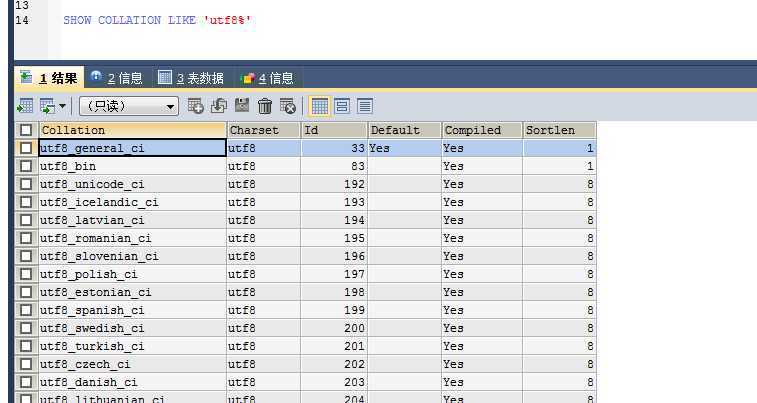Sort by the Id column header
The width and height of the screenshot is (757, 403).
click(334, 130)
